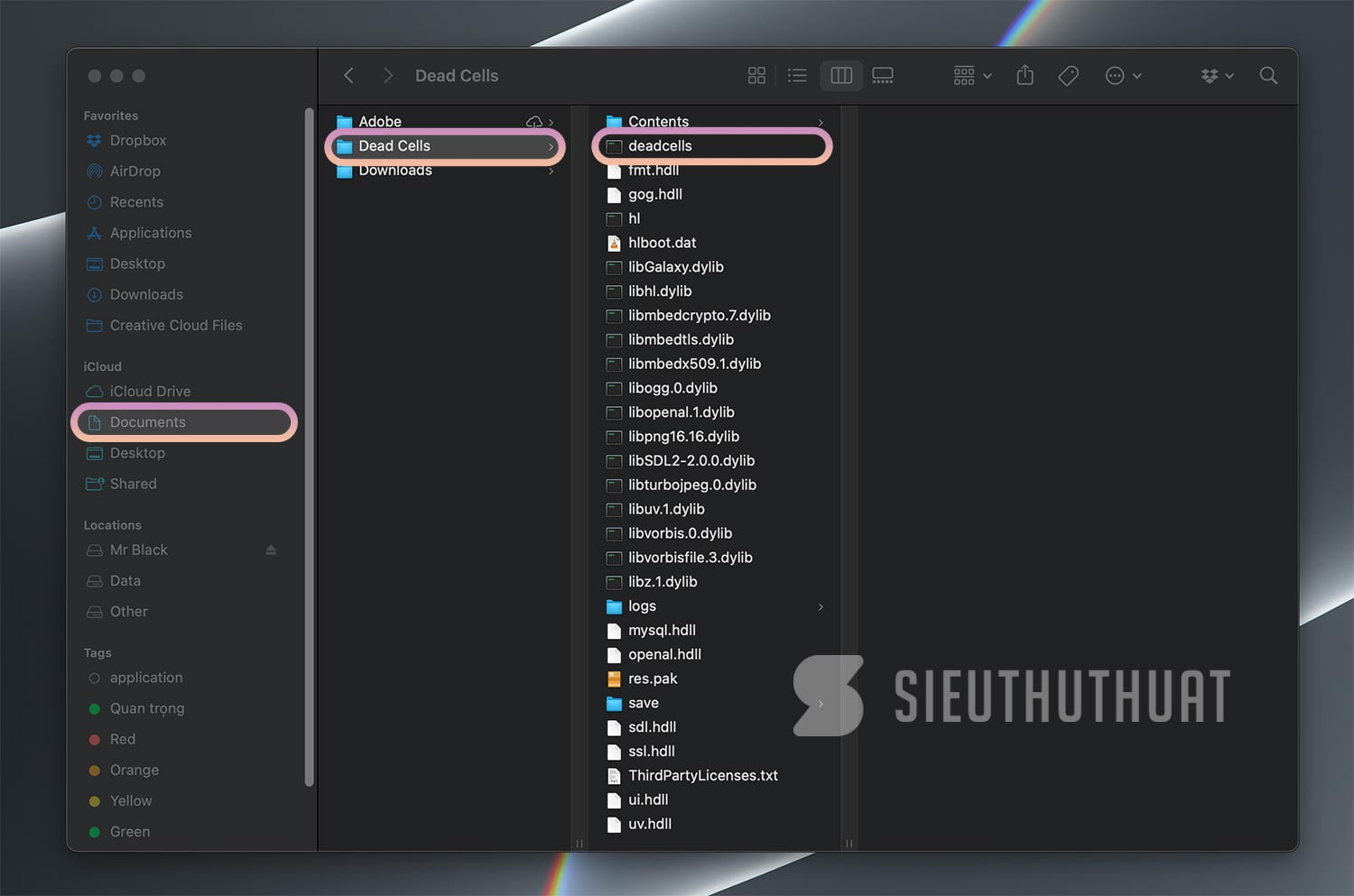The image size is (1354, 896).
Task: Open the Group By dropdown
Action: pyautogui.click(x=972, y=76)
